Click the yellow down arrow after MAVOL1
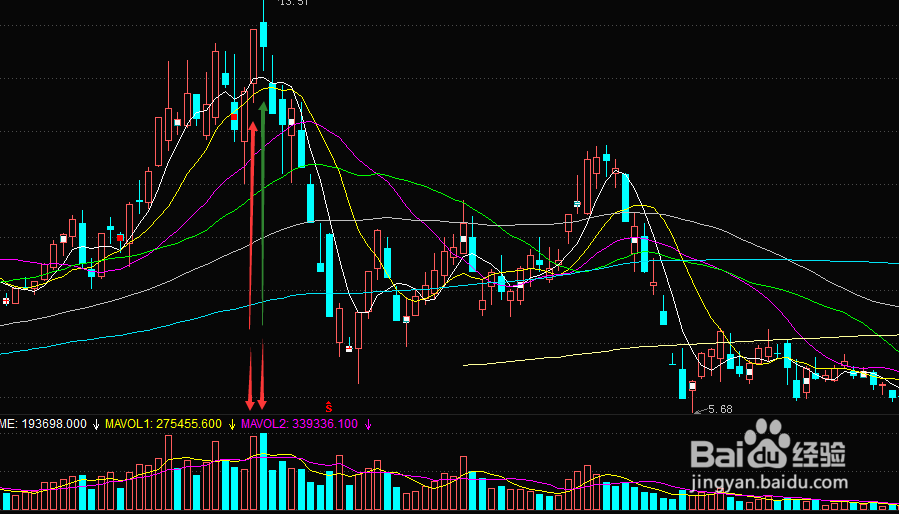The height and width of the screenshot is (514, 899). click(x=232, y=425)
